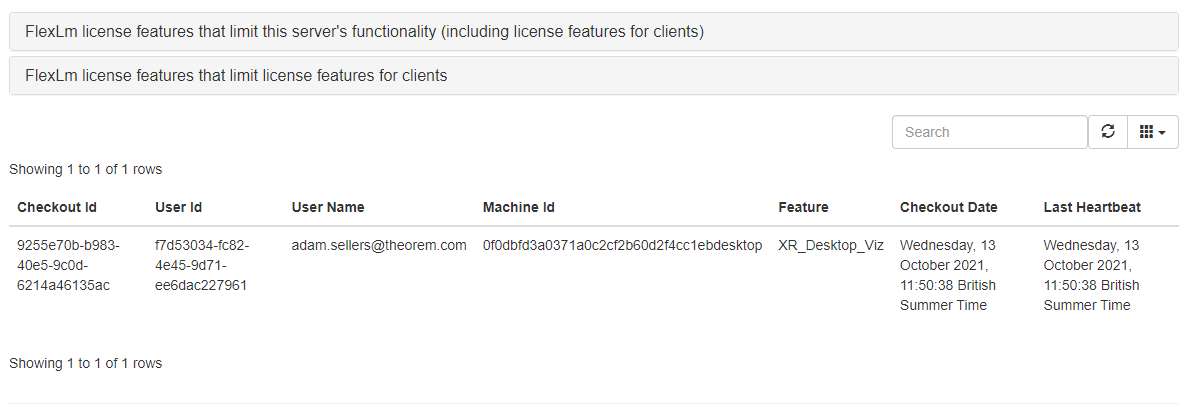
Task: Expand the client license features panel
Action: point(236,76)
